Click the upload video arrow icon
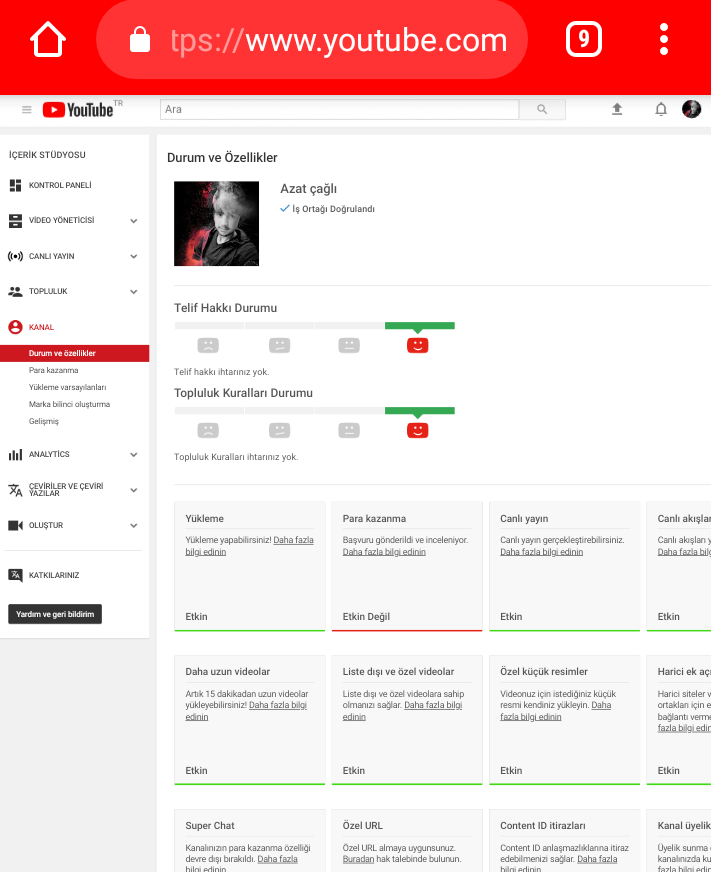 coord(617,109)
